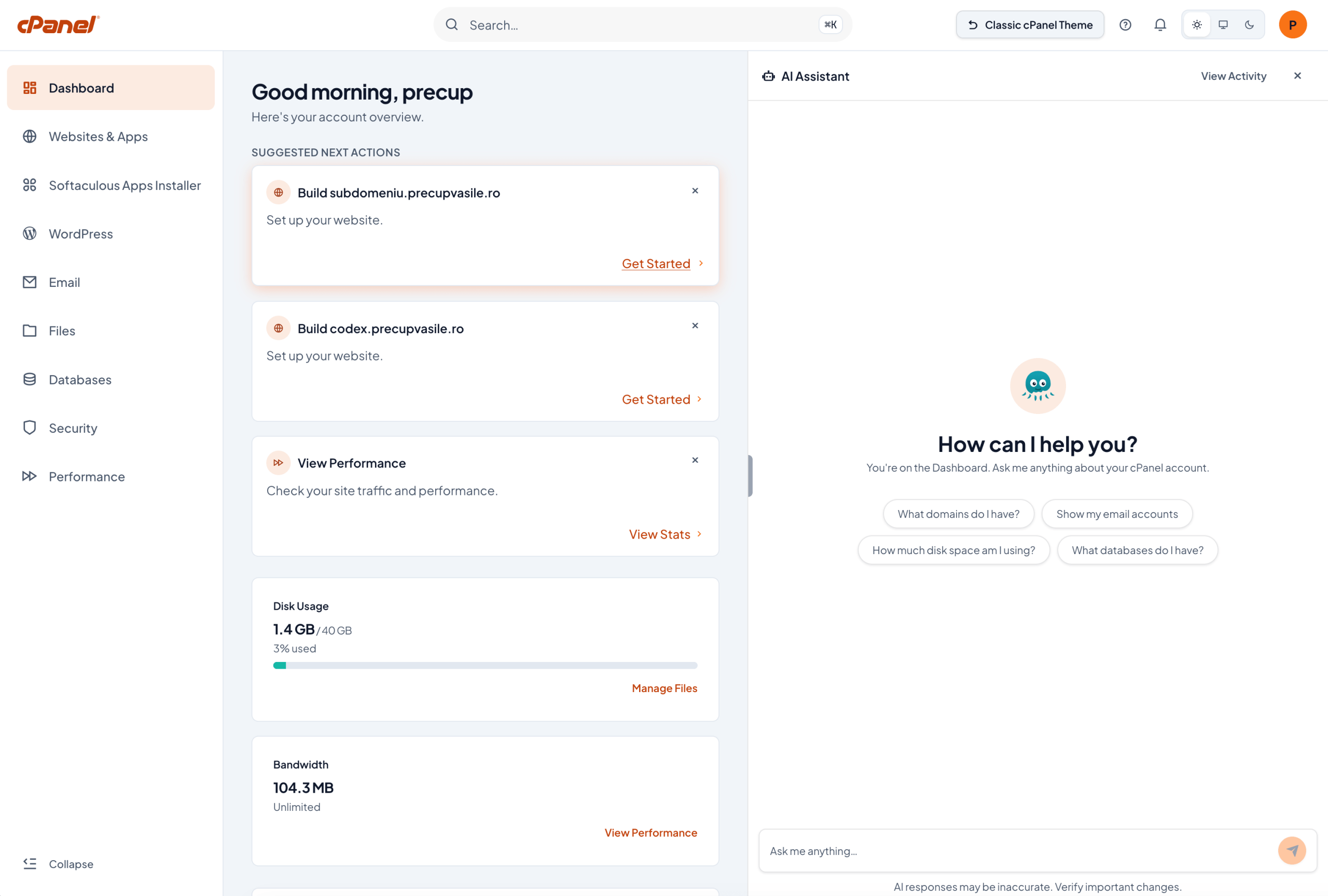Viewport: 1328px width, 896px height.
Task: Open WordPress in the sidebar
Action: (111, 233)
